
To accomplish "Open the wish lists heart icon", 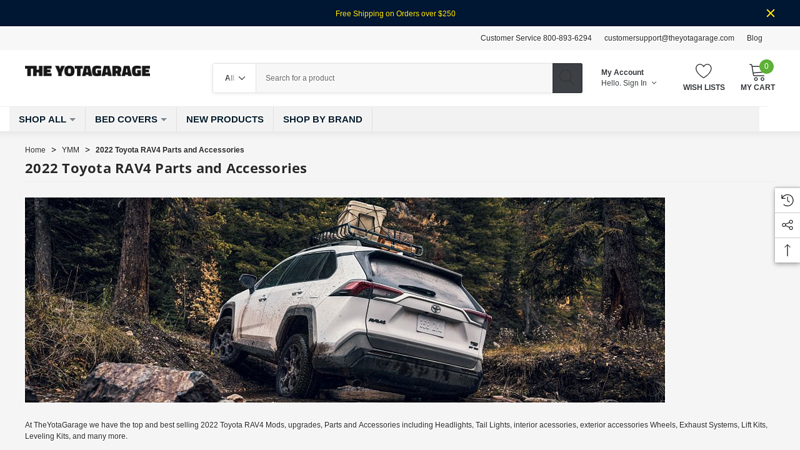I will pos(704,71).
